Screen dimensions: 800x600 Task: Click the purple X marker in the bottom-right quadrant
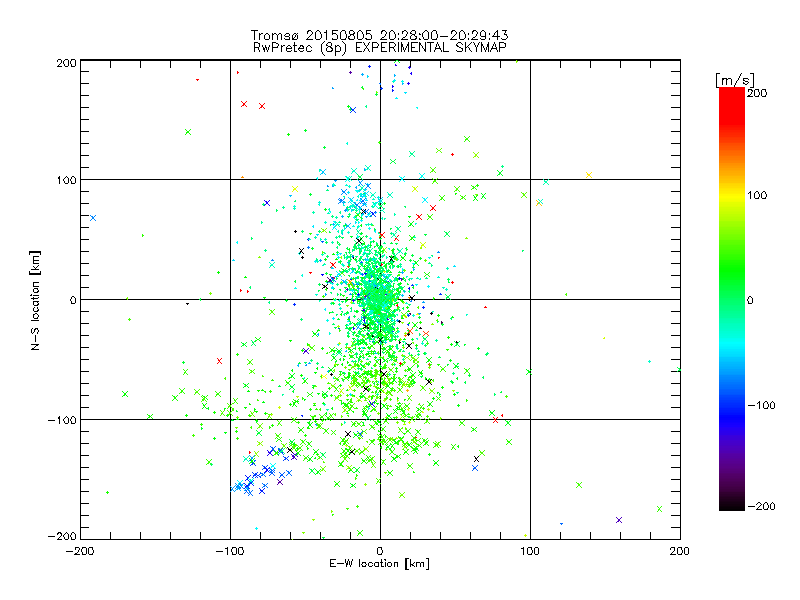[x=619, y=520]
